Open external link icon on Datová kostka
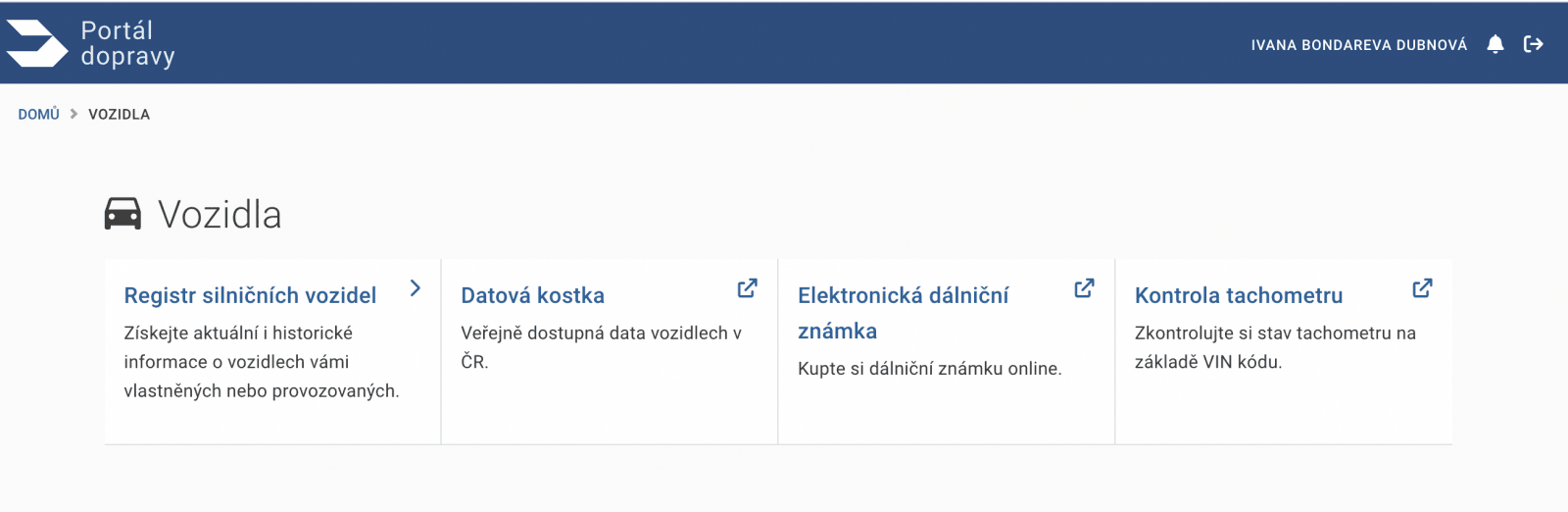The image size is (1568, 512). click(x=748, y=288)
